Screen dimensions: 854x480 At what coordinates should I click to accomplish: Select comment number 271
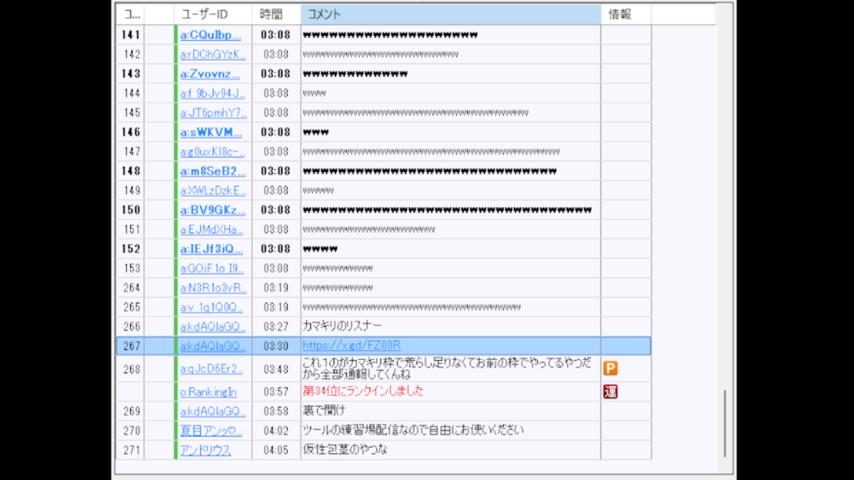[131, 450]
